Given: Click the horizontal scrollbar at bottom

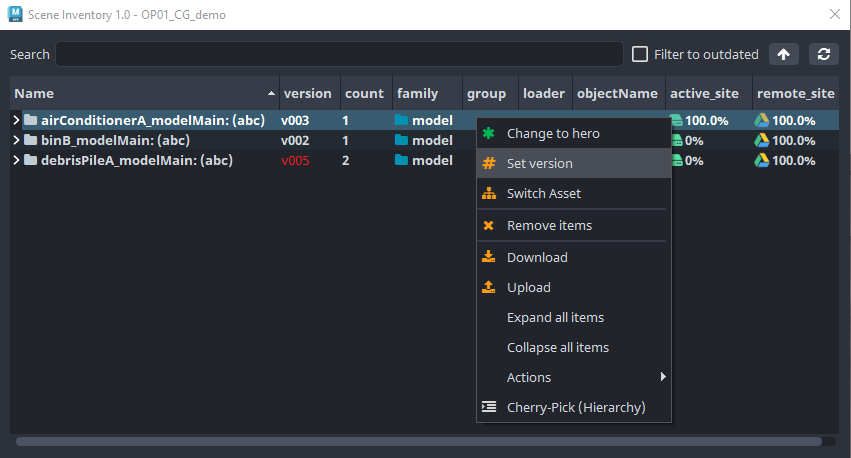Looking at the screenshot, I should point(418,441).
